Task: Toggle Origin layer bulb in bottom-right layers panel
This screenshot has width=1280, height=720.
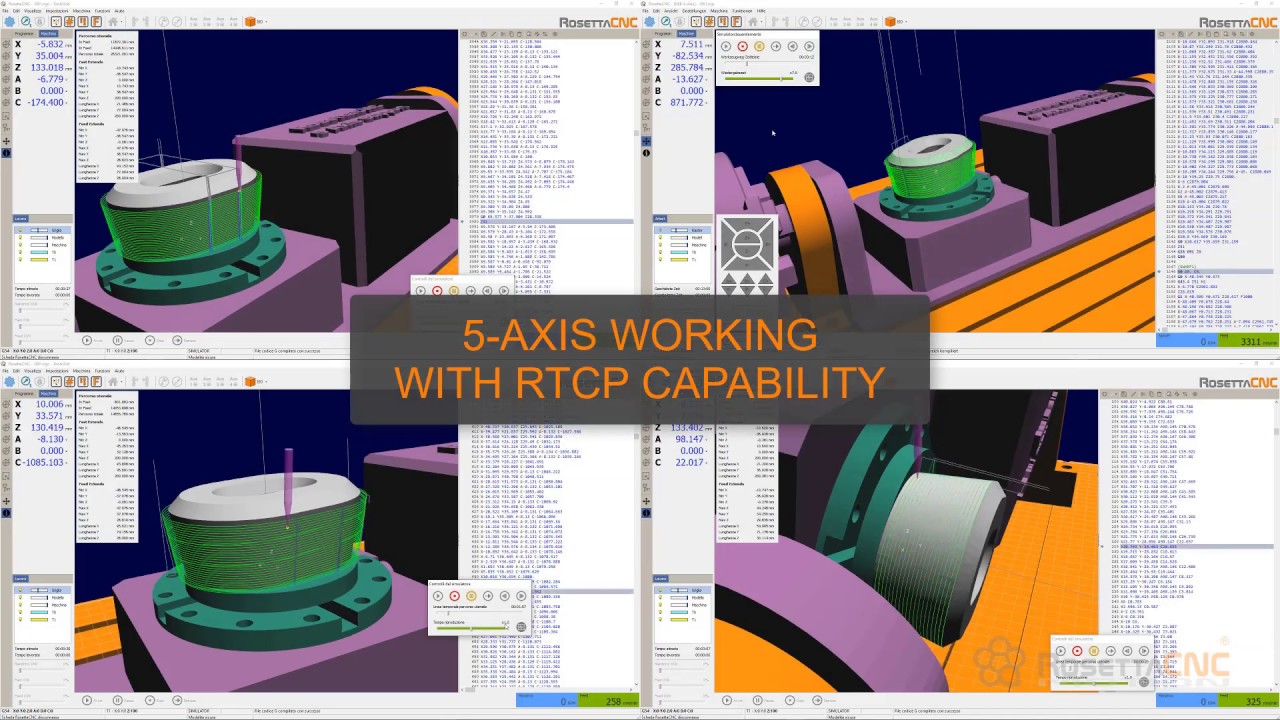Action: click(x=660, y=590)
